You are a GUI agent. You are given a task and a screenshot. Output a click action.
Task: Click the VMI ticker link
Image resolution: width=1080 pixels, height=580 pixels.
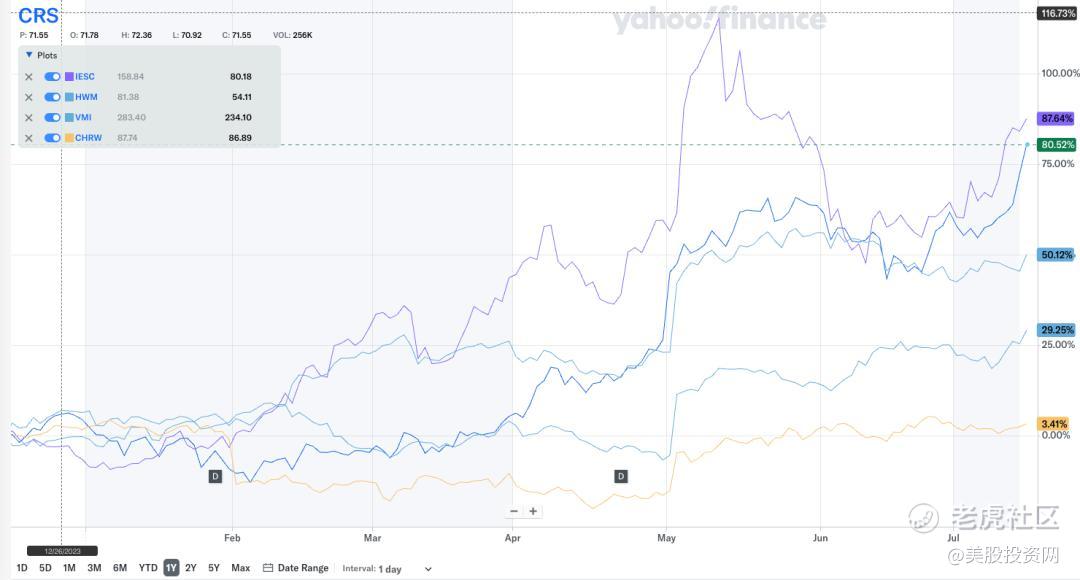tap(83, 117)
